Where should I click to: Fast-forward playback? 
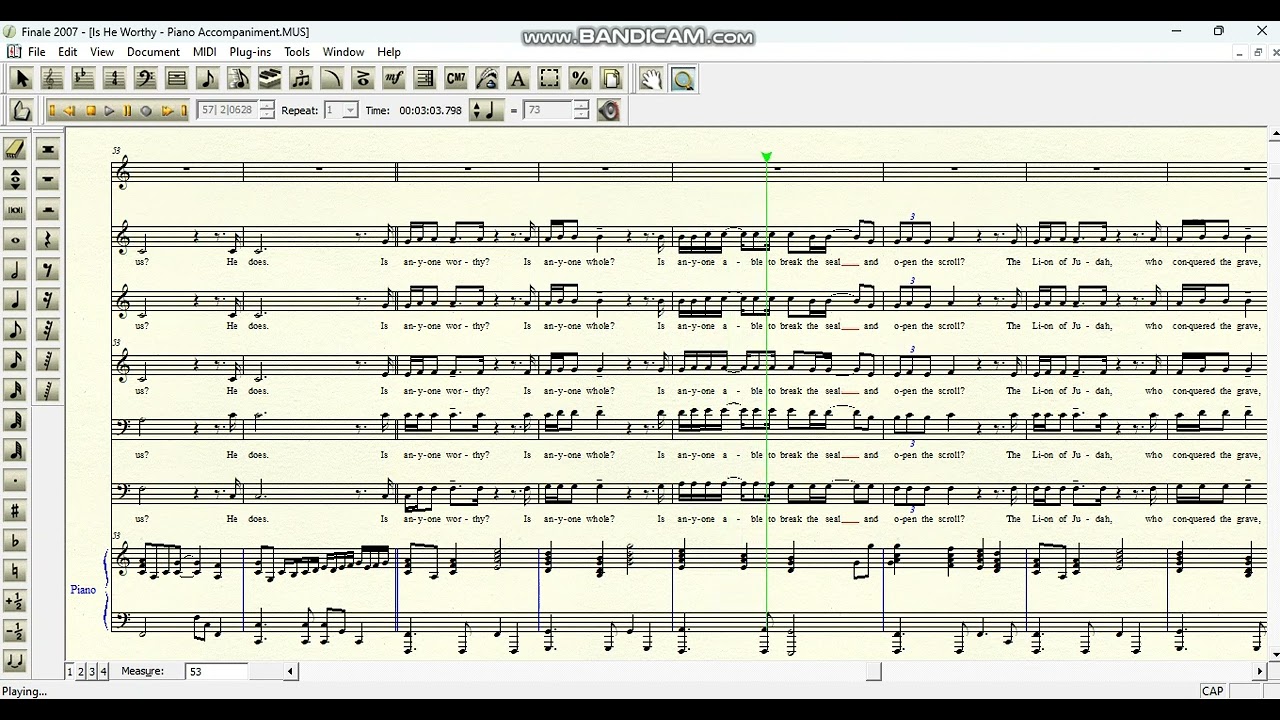coord(166,111)
